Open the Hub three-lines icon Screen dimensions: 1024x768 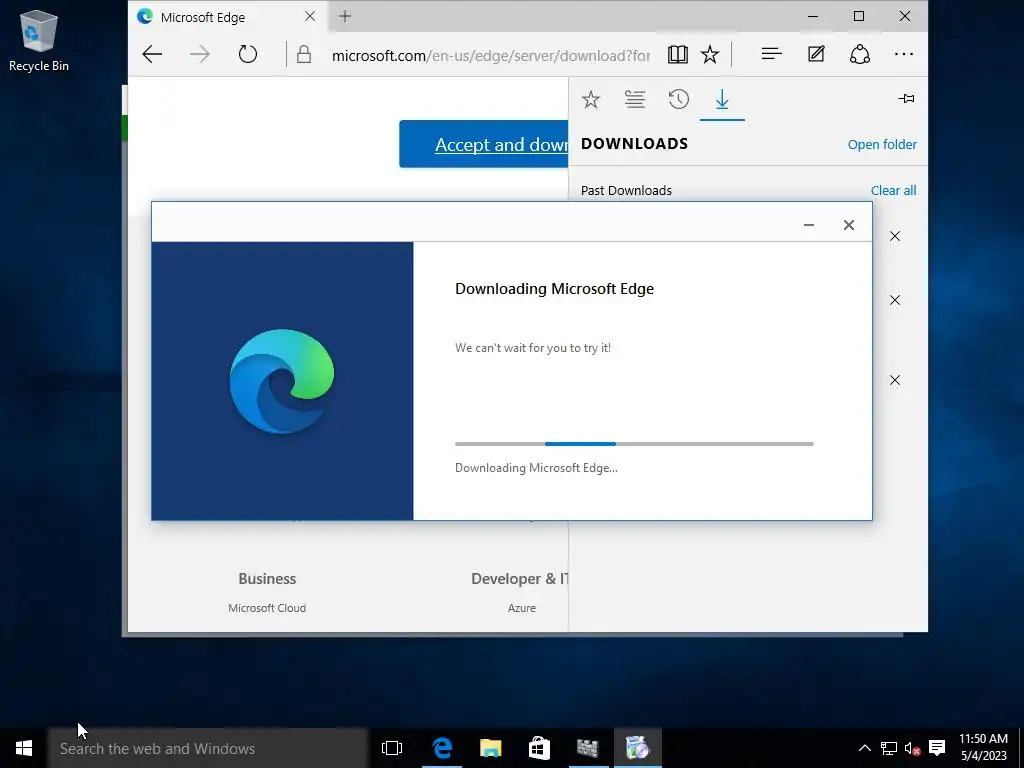point(771,54)
